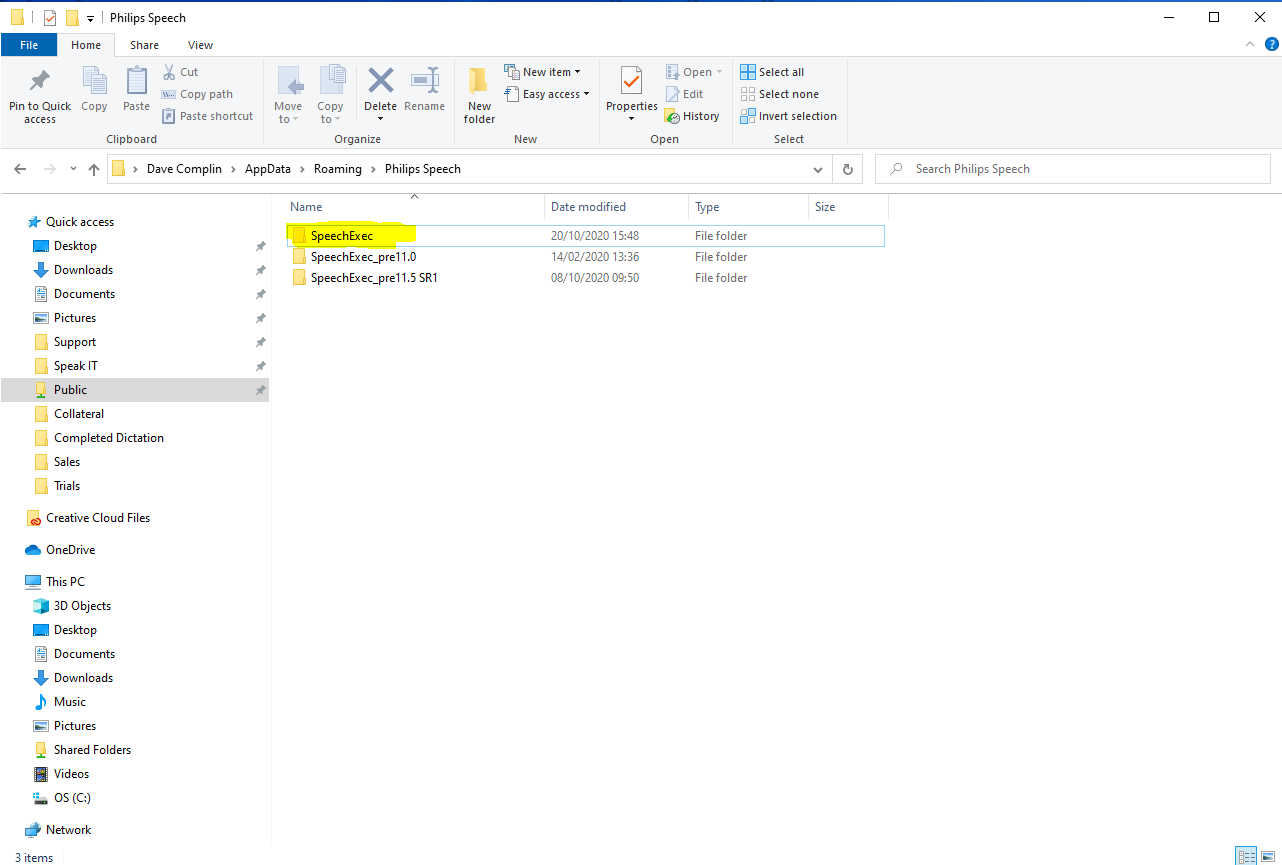The width and height of the screenshot is (1282, 865).
Task: Create a New folder
Action: pos(480,95)
